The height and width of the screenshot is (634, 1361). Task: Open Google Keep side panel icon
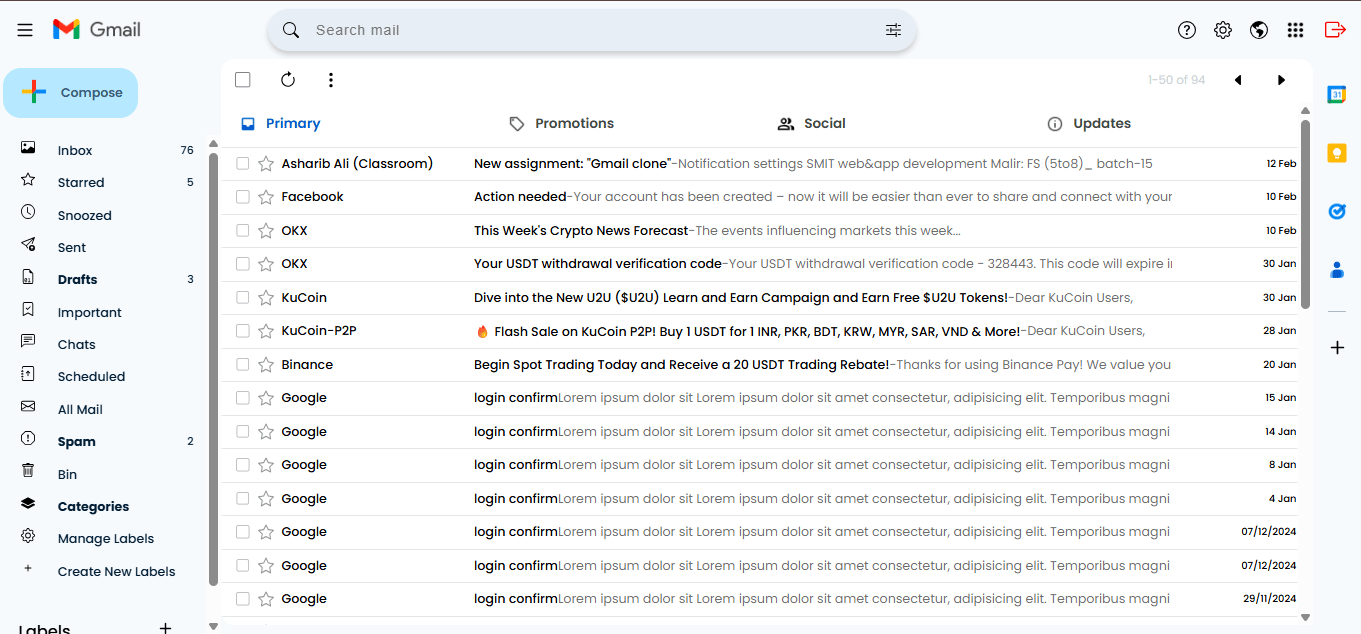pyautogui.click(x=1337, y=153)
